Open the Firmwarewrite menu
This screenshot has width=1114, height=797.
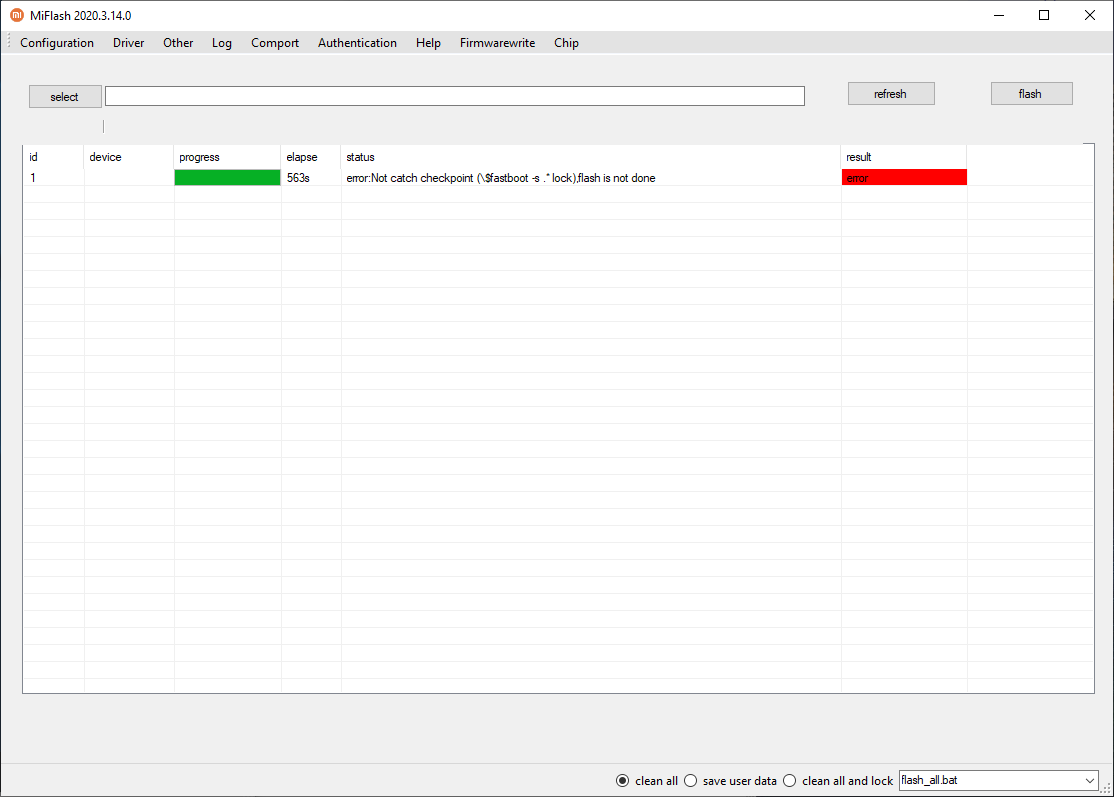(x=497, y=43)
